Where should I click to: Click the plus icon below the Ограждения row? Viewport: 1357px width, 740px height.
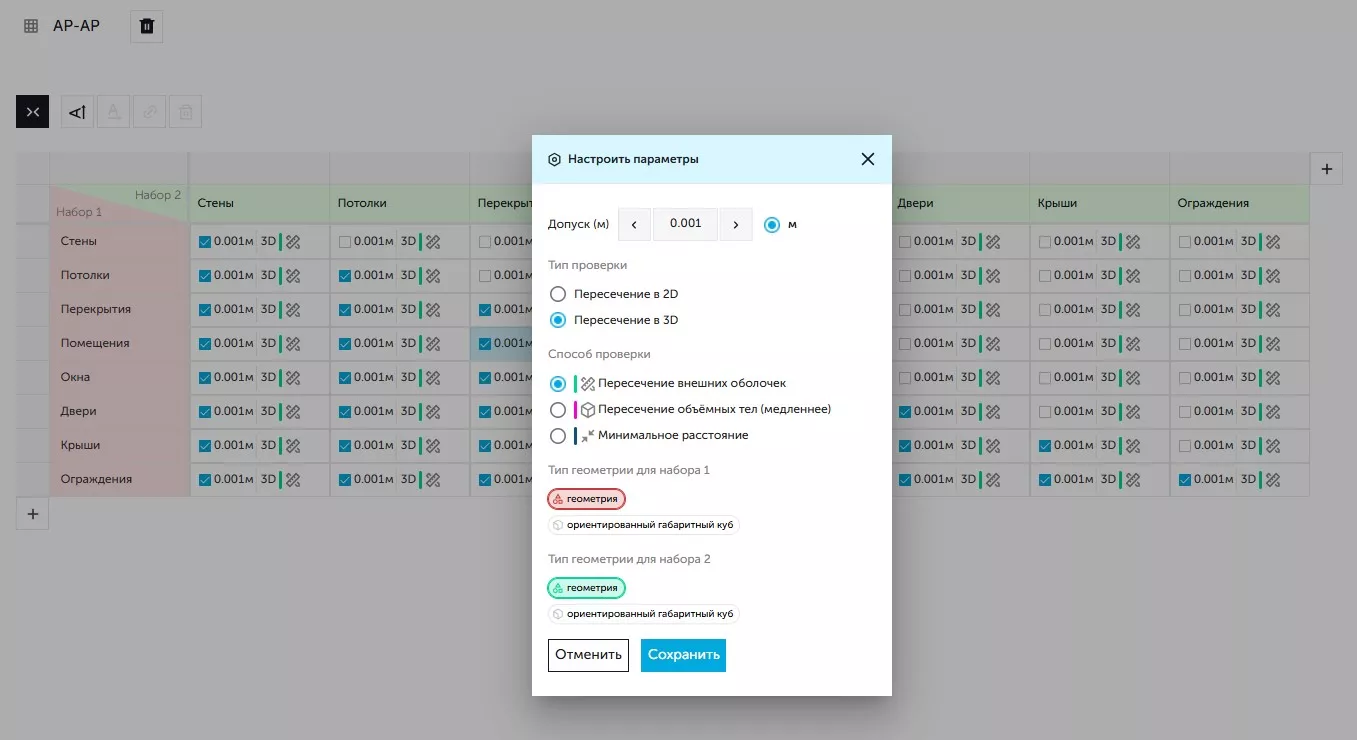tap(32, 514)
